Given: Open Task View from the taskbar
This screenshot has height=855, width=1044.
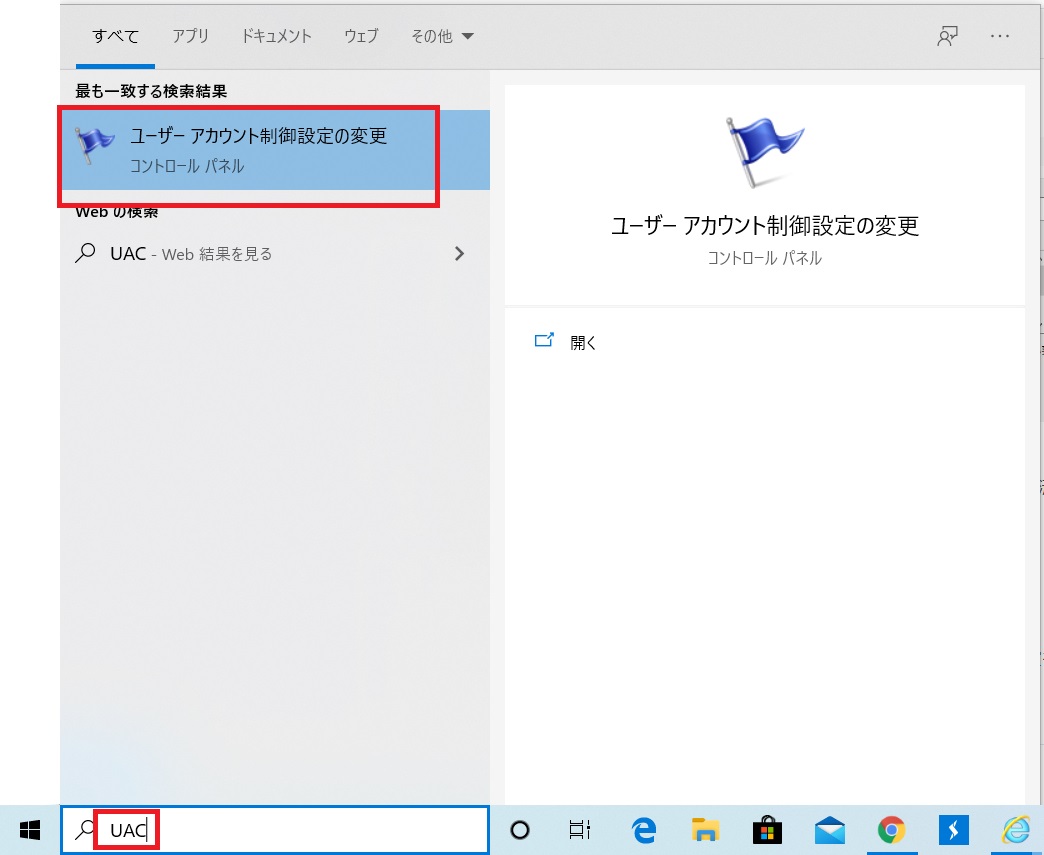Looking at the screenshot, I should pos(581,830).
